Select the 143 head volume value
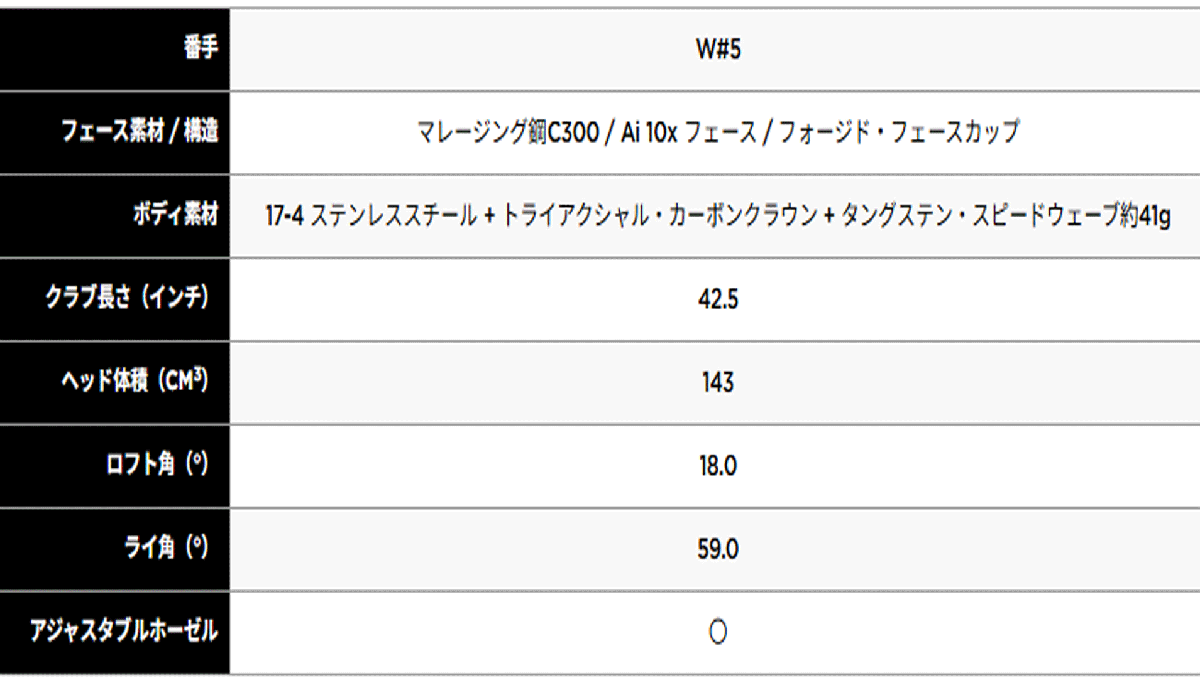Image resolution: width=1200 pixels, height=678 pixels. click(717, 382)
